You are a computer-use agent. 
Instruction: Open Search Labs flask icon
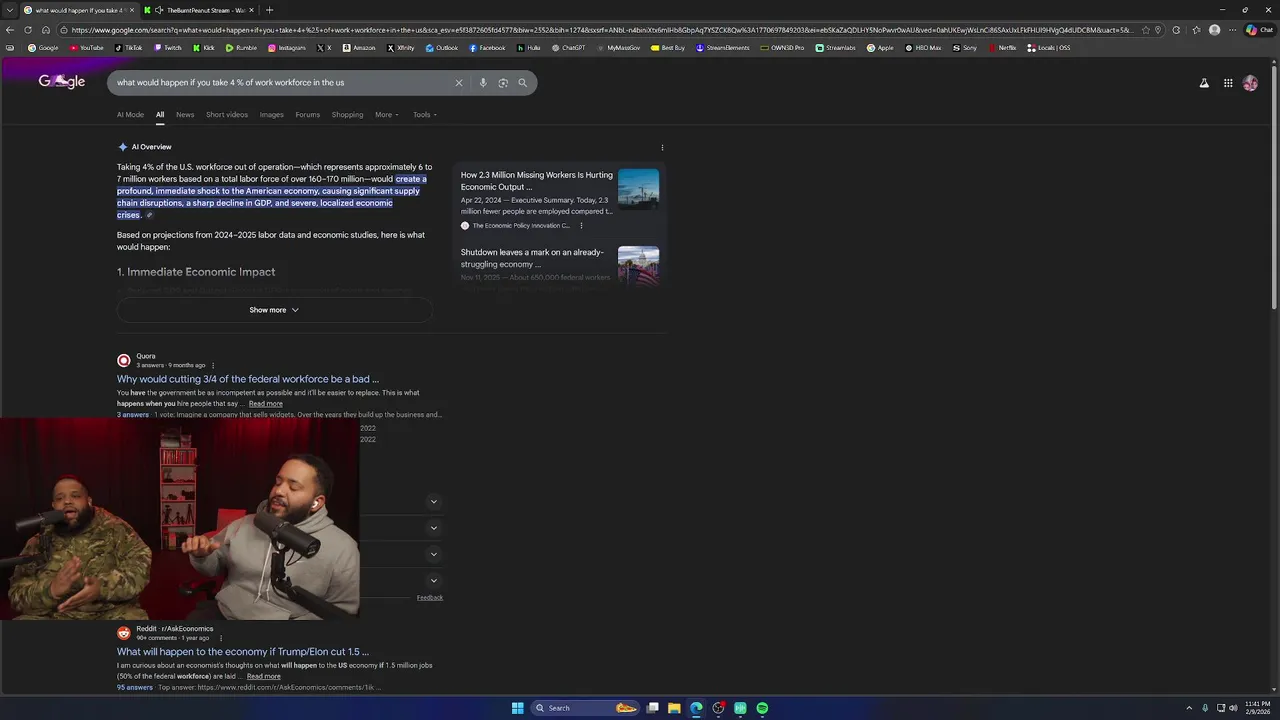(1204, 83)
